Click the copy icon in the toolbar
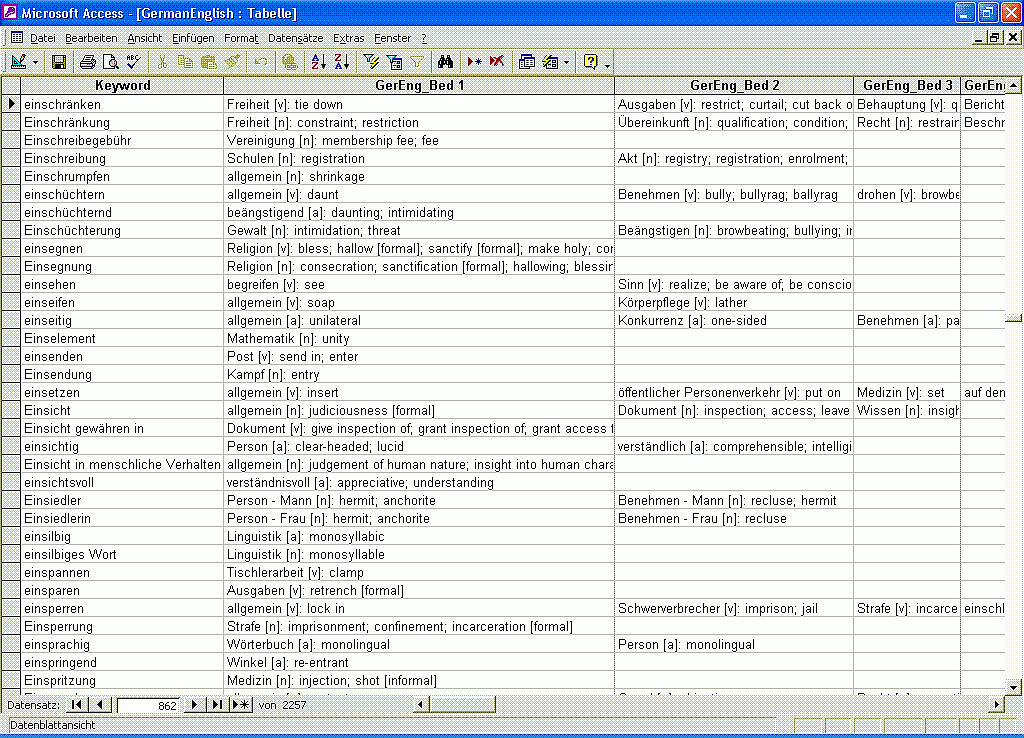This screenshot has width=1024, height=738. [x=185, y=62]
